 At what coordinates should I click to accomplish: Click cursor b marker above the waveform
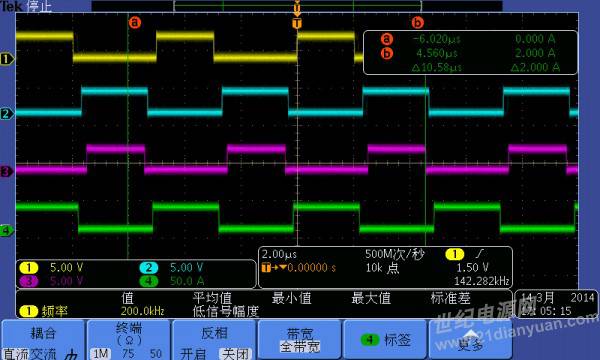pyautogui.click(x=417, y=22)
